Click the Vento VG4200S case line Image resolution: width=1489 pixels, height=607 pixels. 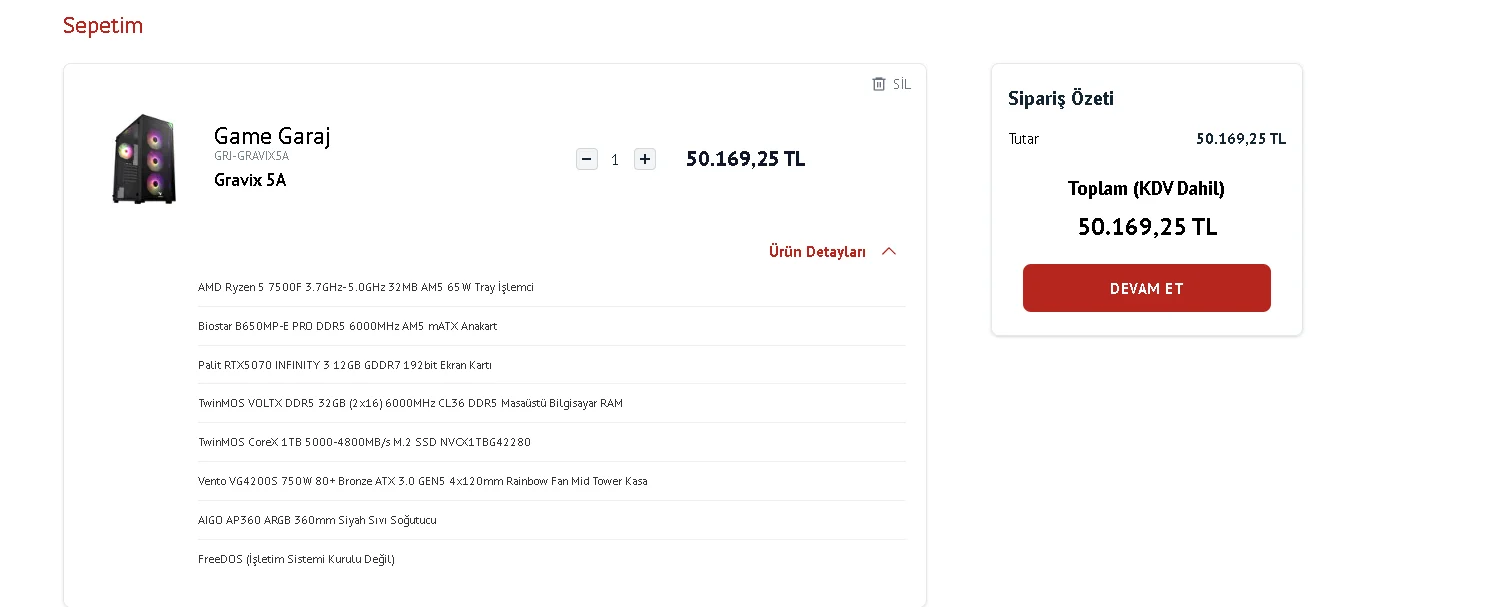[422, 481]
